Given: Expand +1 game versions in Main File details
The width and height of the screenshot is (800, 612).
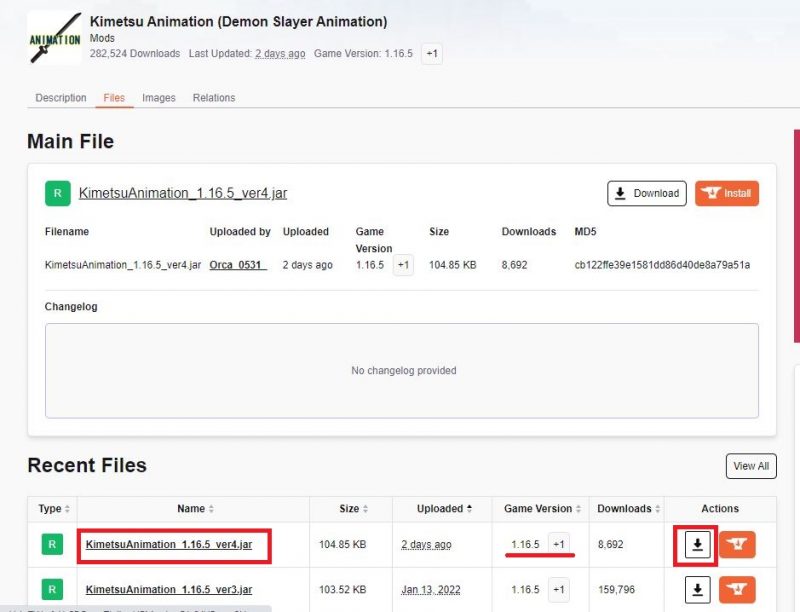Looking at the screenshot, I should tap(402, 265).
